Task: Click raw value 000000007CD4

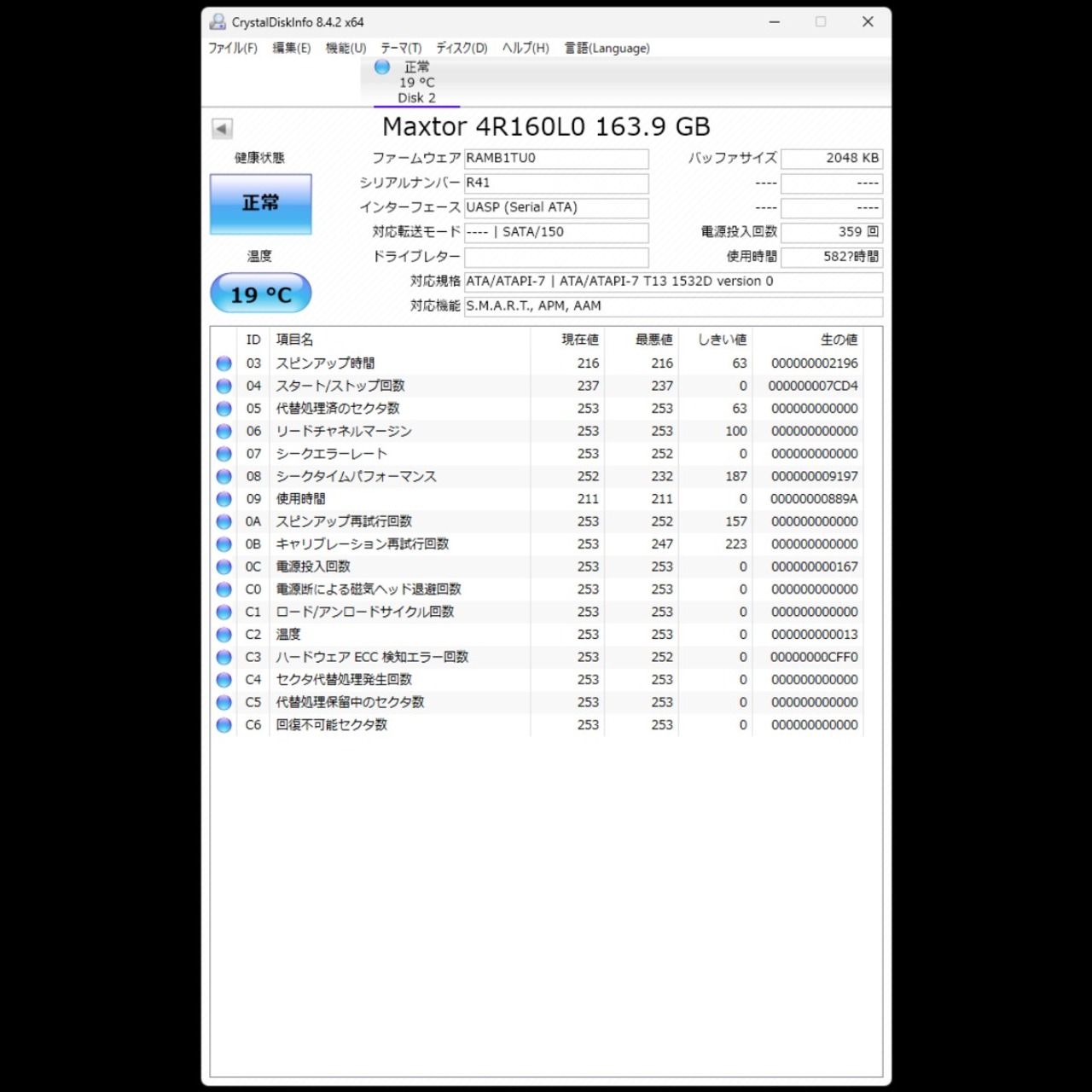Action: [x=813, y=386]
